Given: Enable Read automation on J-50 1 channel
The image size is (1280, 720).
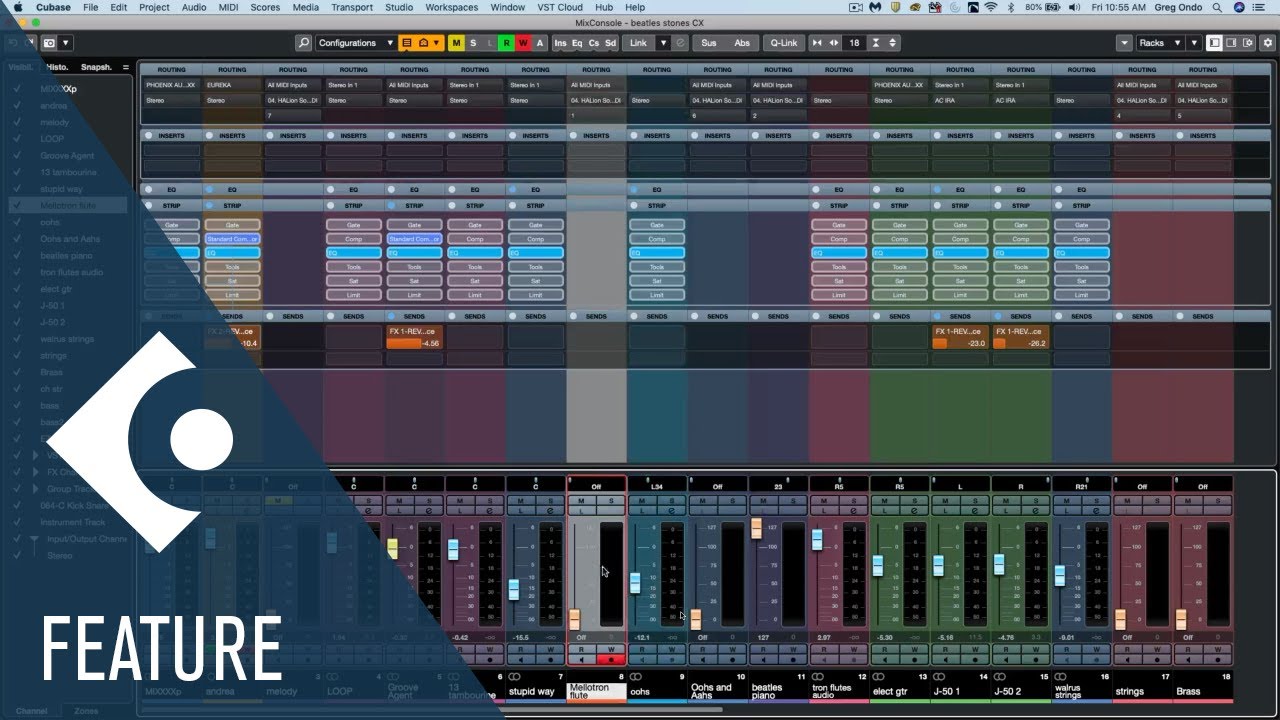Looking at the screenshot, I should point(946,649).
